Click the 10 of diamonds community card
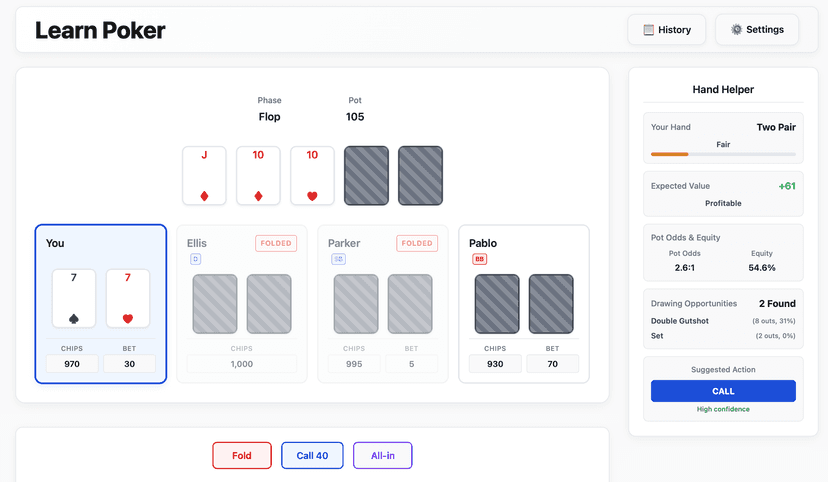This screenshot has height=482, width=828. pyautogui.click(x=258, y=176)
